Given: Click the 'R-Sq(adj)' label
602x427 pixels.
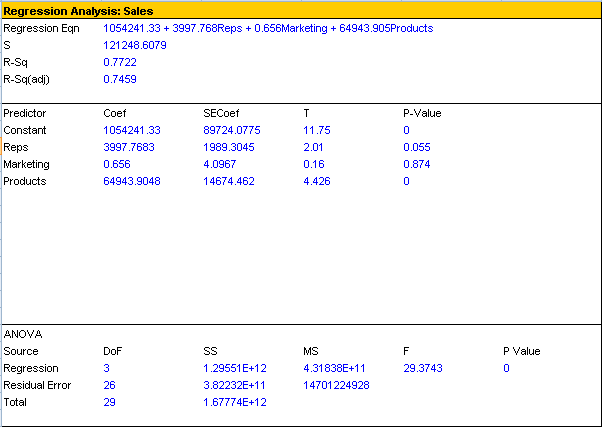Looking at the screenshot, I should (26, 79).
